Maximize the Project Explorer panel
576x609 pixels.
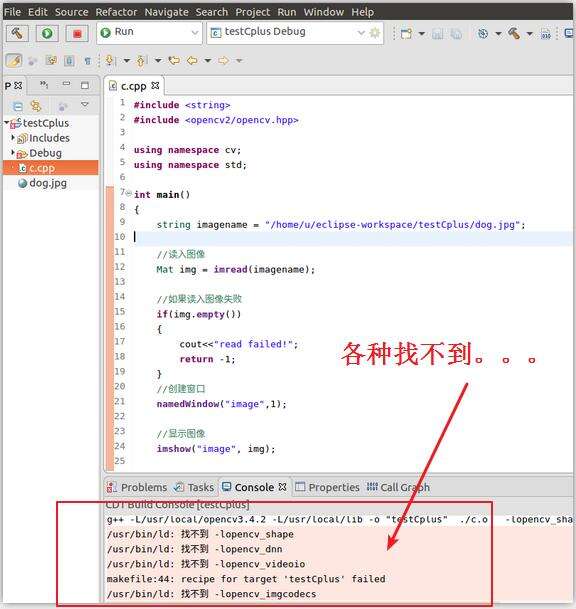(x=85, y=85)
